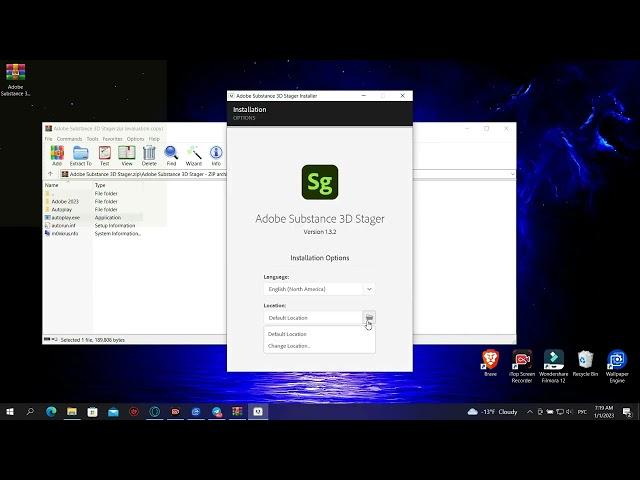Open the Recycle Bin desktop icon
Viewport: 640px width, 480px height.
[585, 363]
